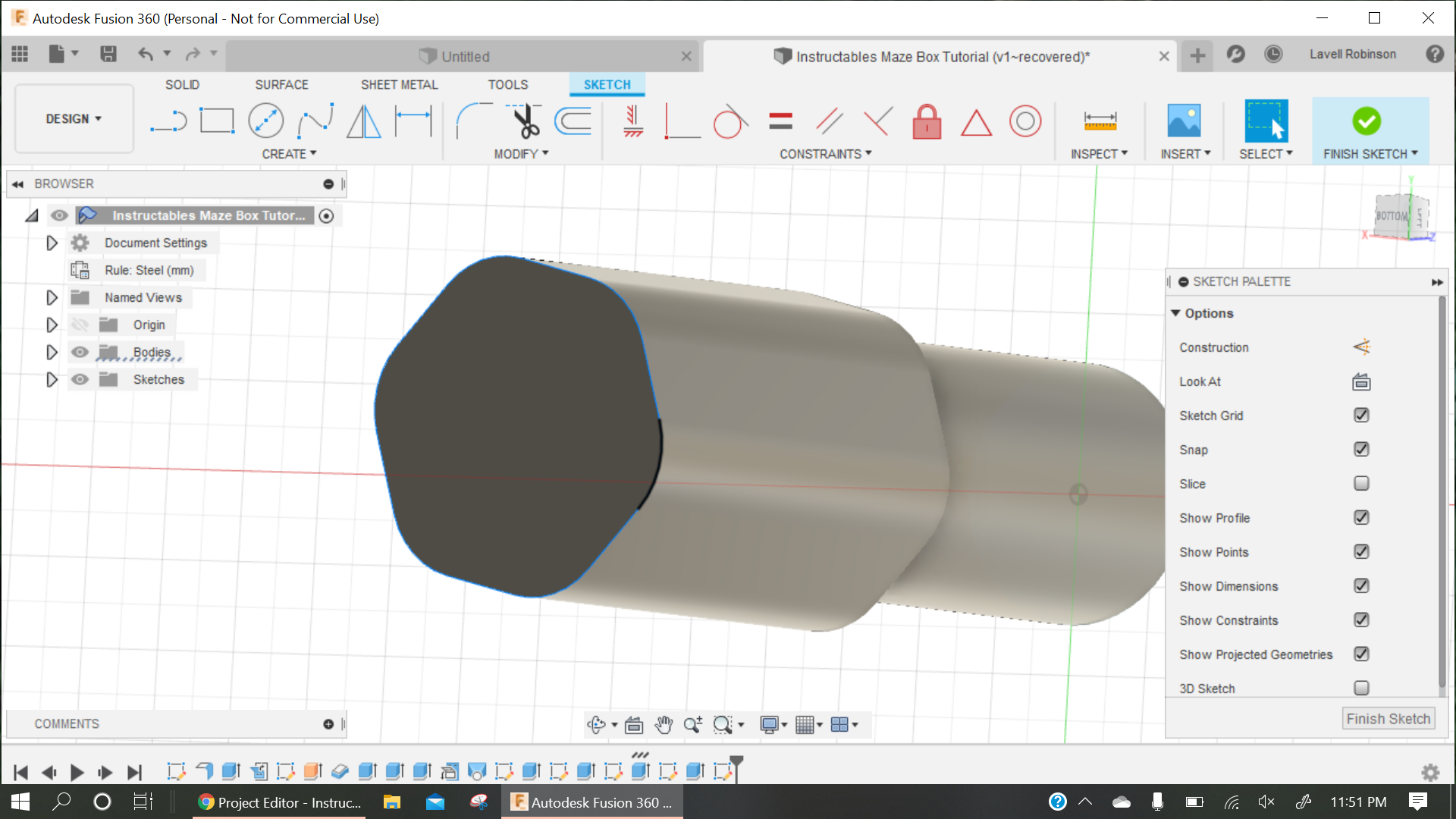
Task: Toggle the Show Dimensions checkbox
Action: 1361,586
